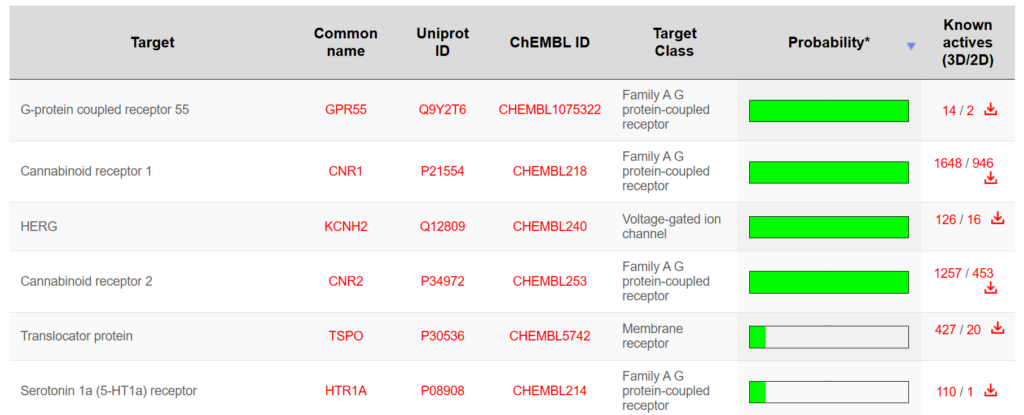Click the Known actives column header
1024x415 pixels.
click(967, 42)
